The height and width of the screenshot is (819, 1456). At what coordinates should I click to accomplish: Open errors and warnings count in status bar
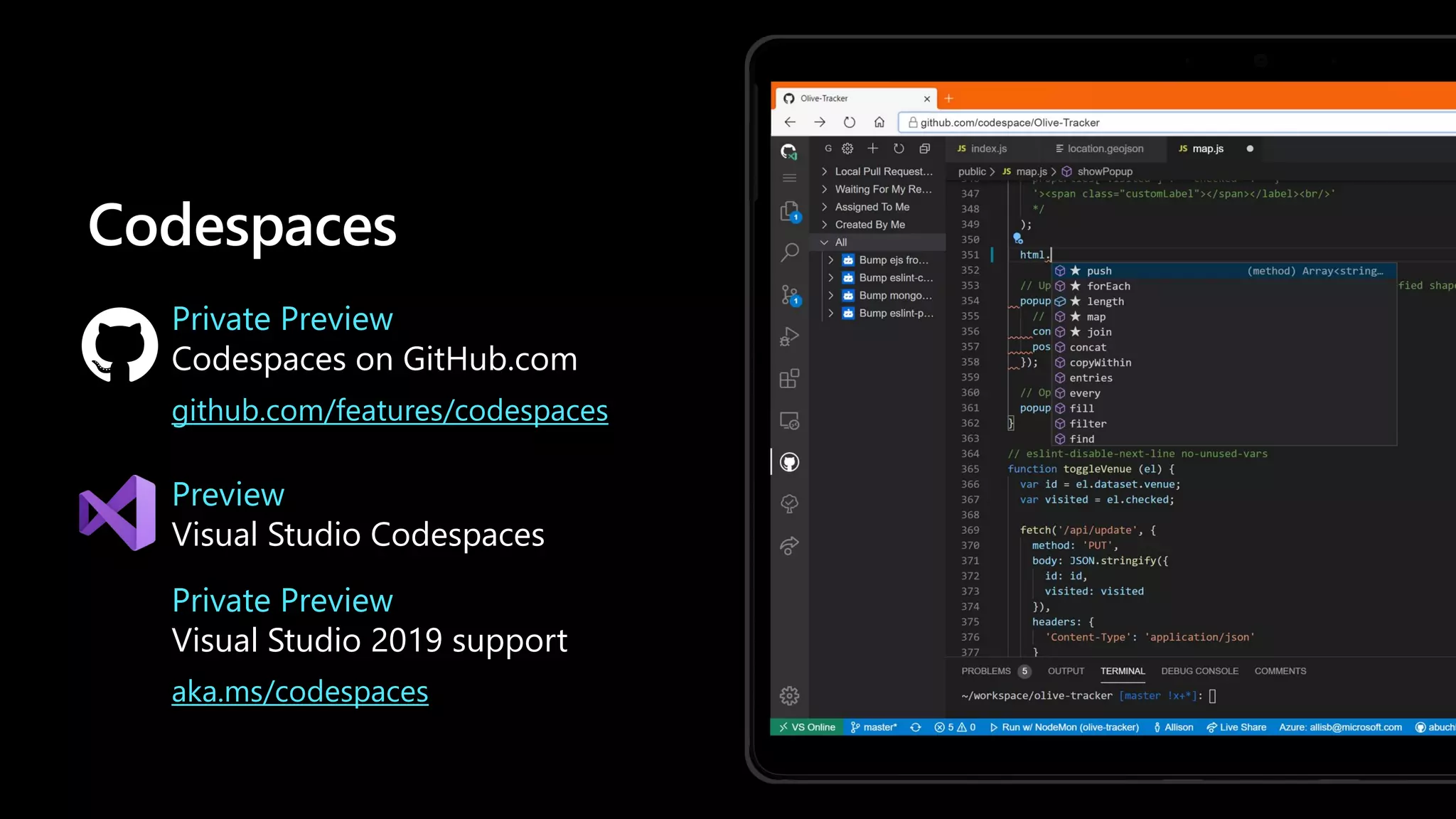955,727
